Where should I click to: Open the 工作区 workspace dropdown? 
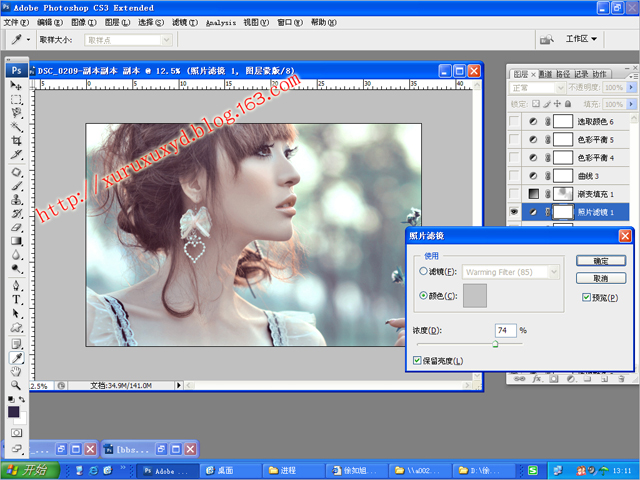[x=581, y=39]
